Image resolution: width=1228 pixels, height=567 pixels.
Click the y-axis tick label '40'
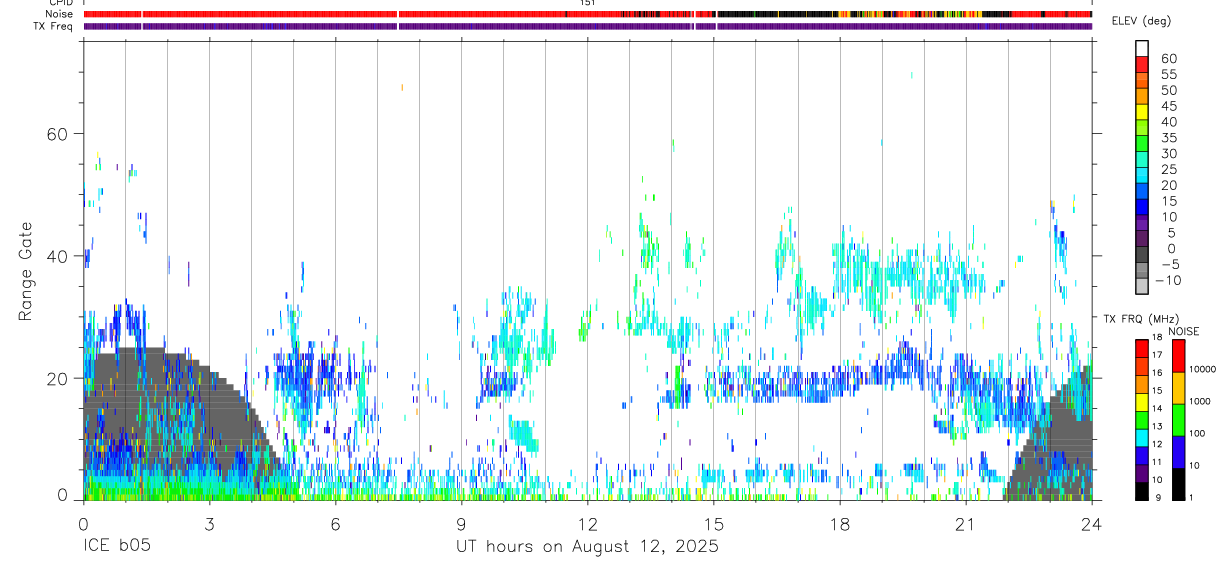pos(56,256)
